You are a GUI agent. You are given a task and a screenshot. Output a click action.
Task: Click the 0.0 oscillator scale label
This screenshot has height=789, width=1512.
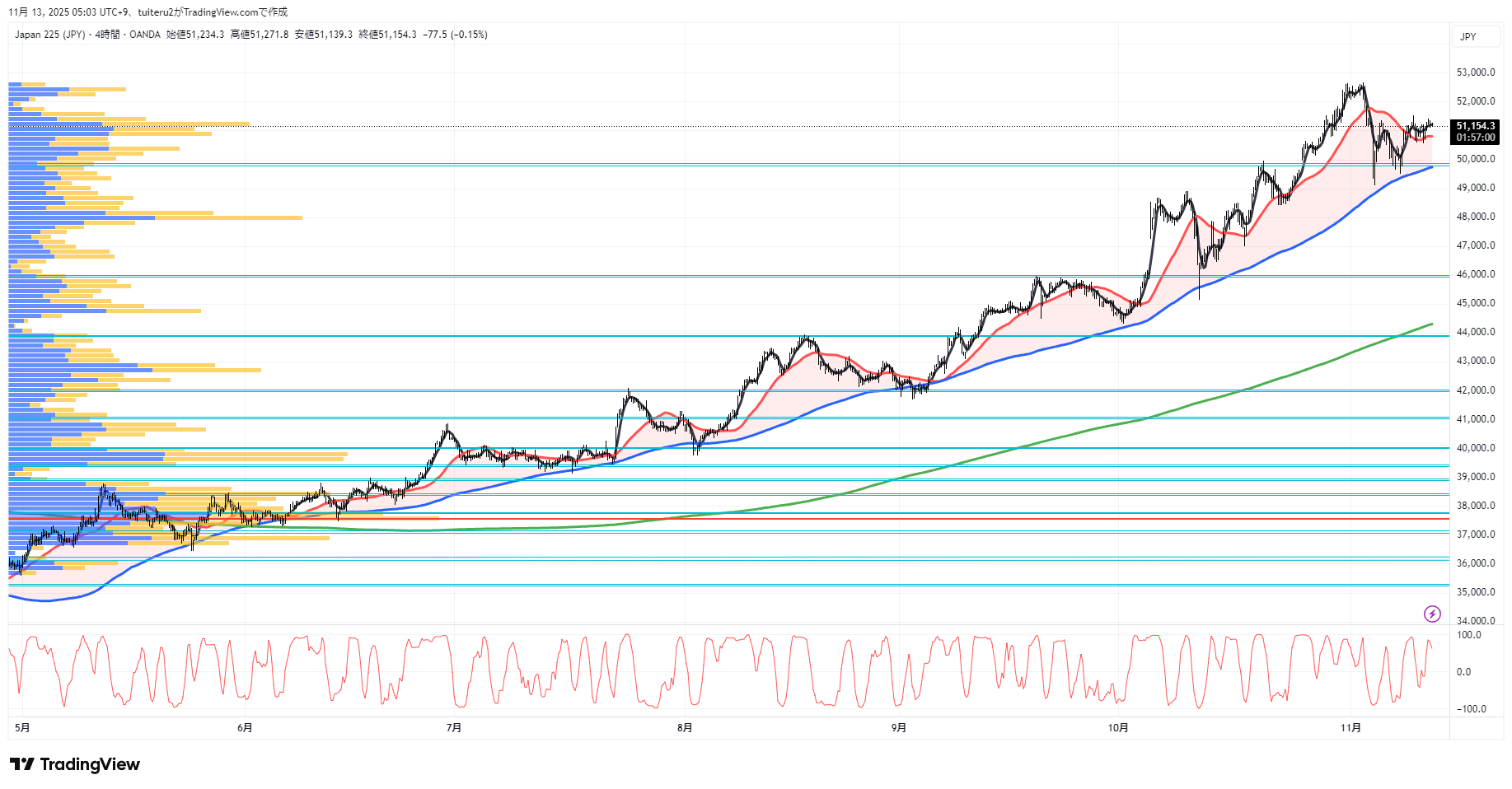[x=1463, y=672]
